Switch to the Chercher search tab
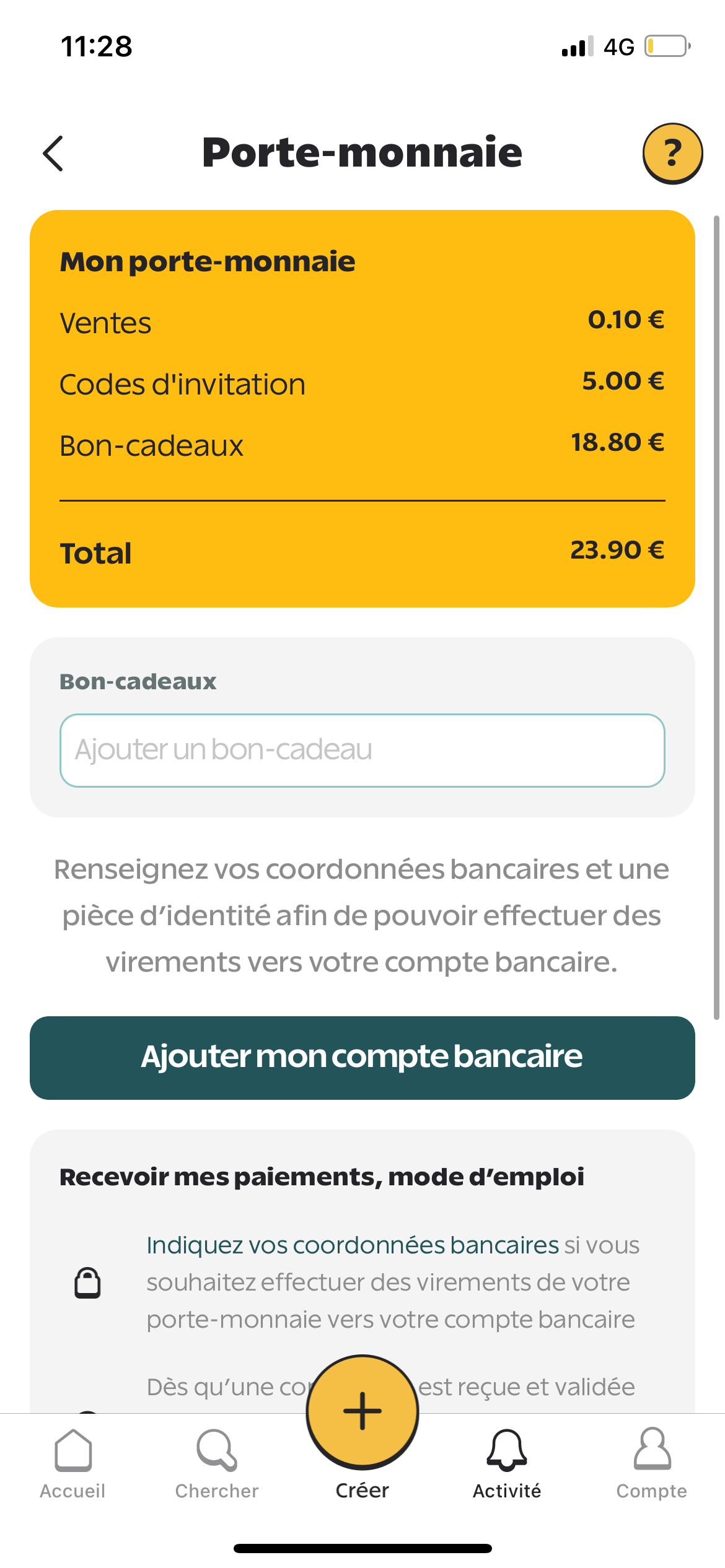 click(217, 1464)
